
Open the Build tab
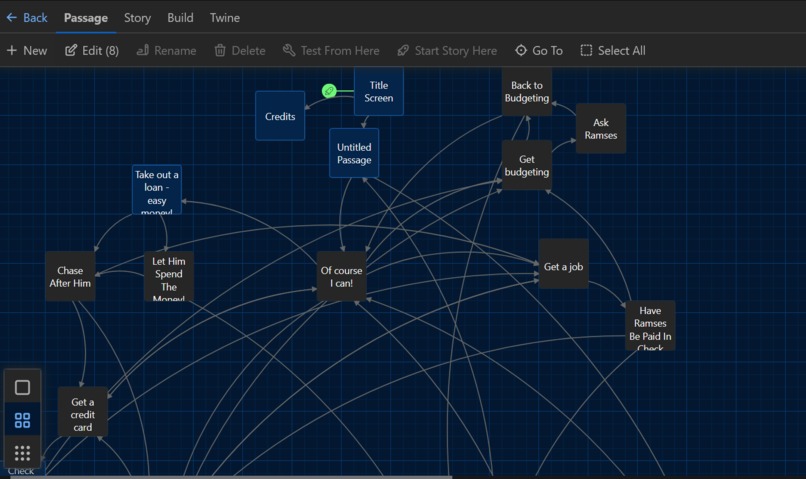tap(180, 18)
